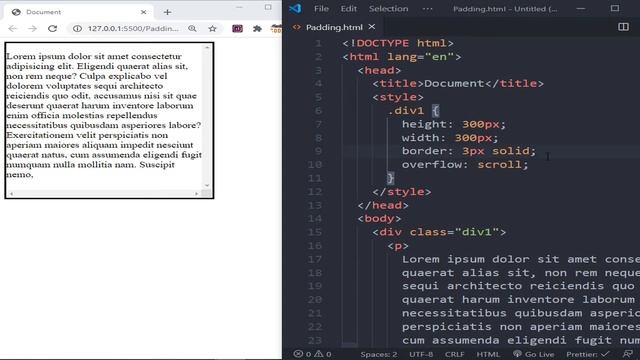Click Prettier status indicator
The height and width of the screenshot is (360, 640).
(x=588, y=354)
